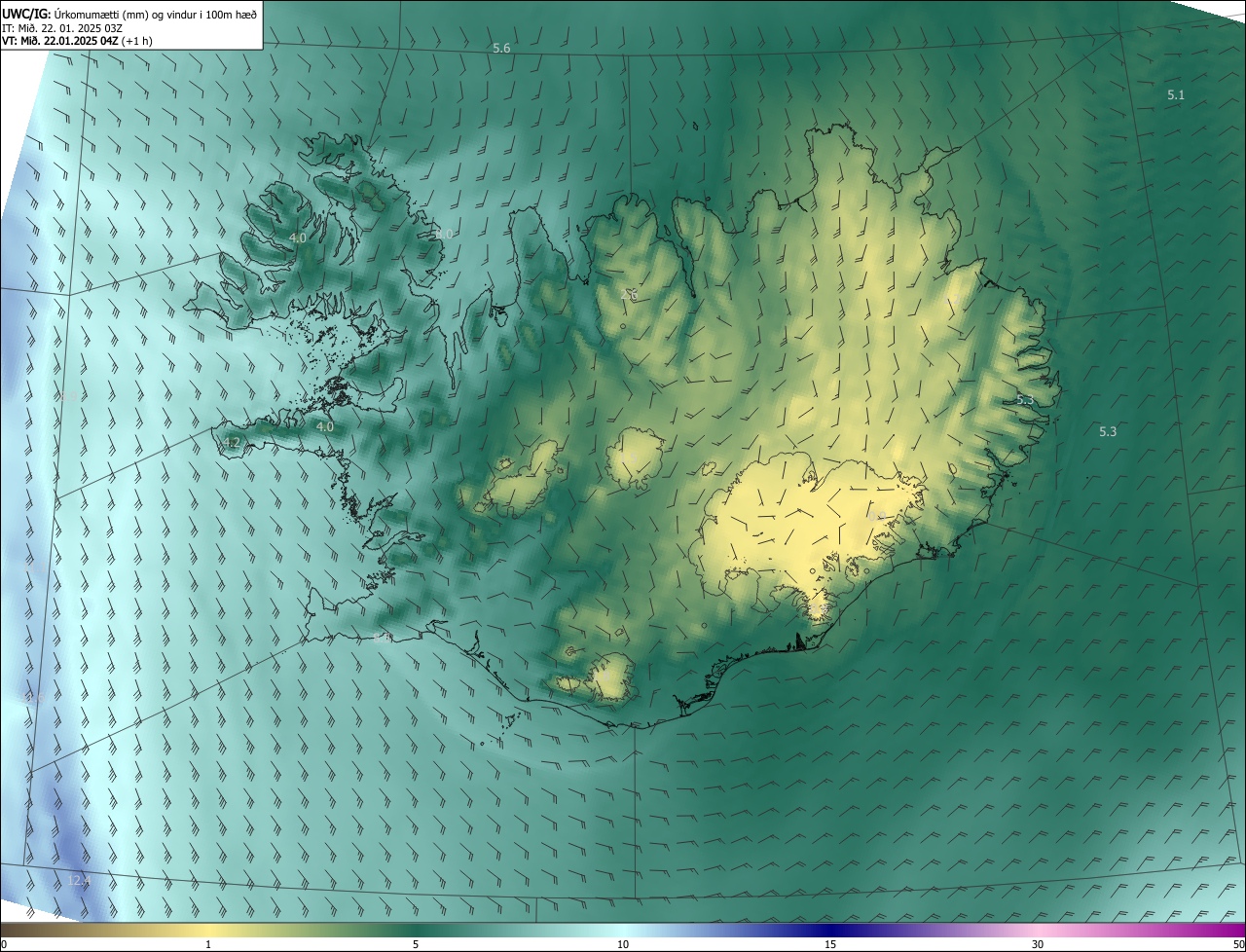Click the 2.6 value label

pos(629,294)
